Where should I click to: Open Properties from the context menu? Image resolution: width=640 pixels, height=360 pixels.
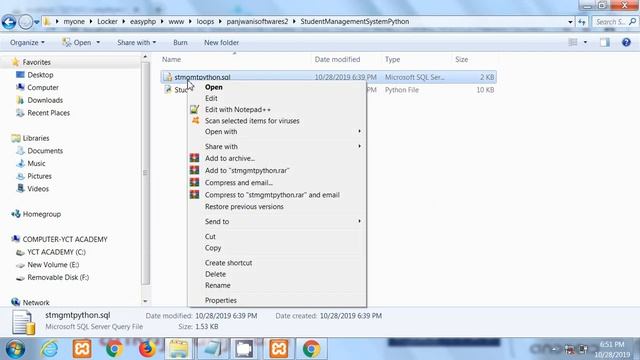tap(277, 300)
